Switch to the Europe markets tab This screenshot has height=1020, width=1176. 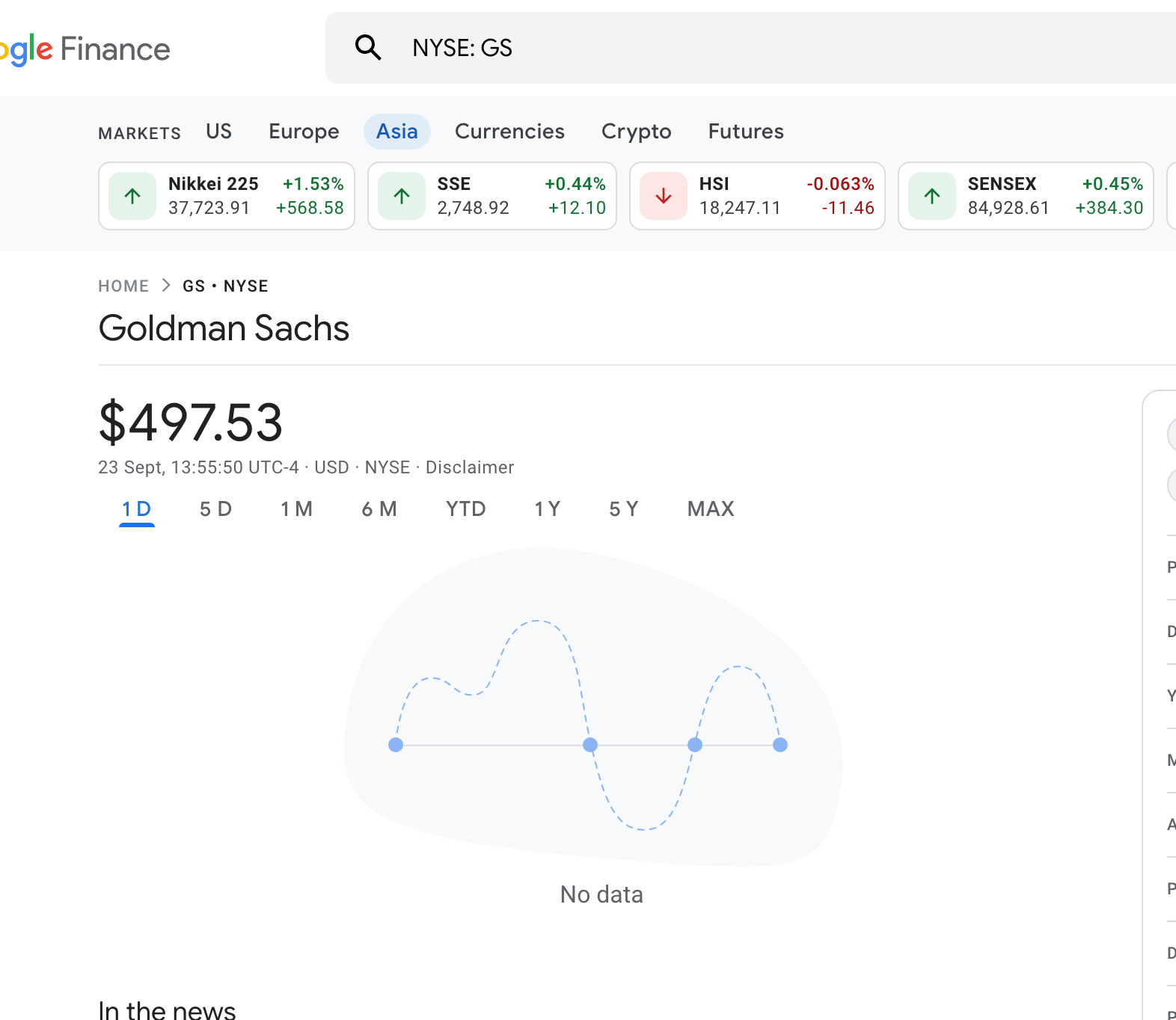[304, 132]
